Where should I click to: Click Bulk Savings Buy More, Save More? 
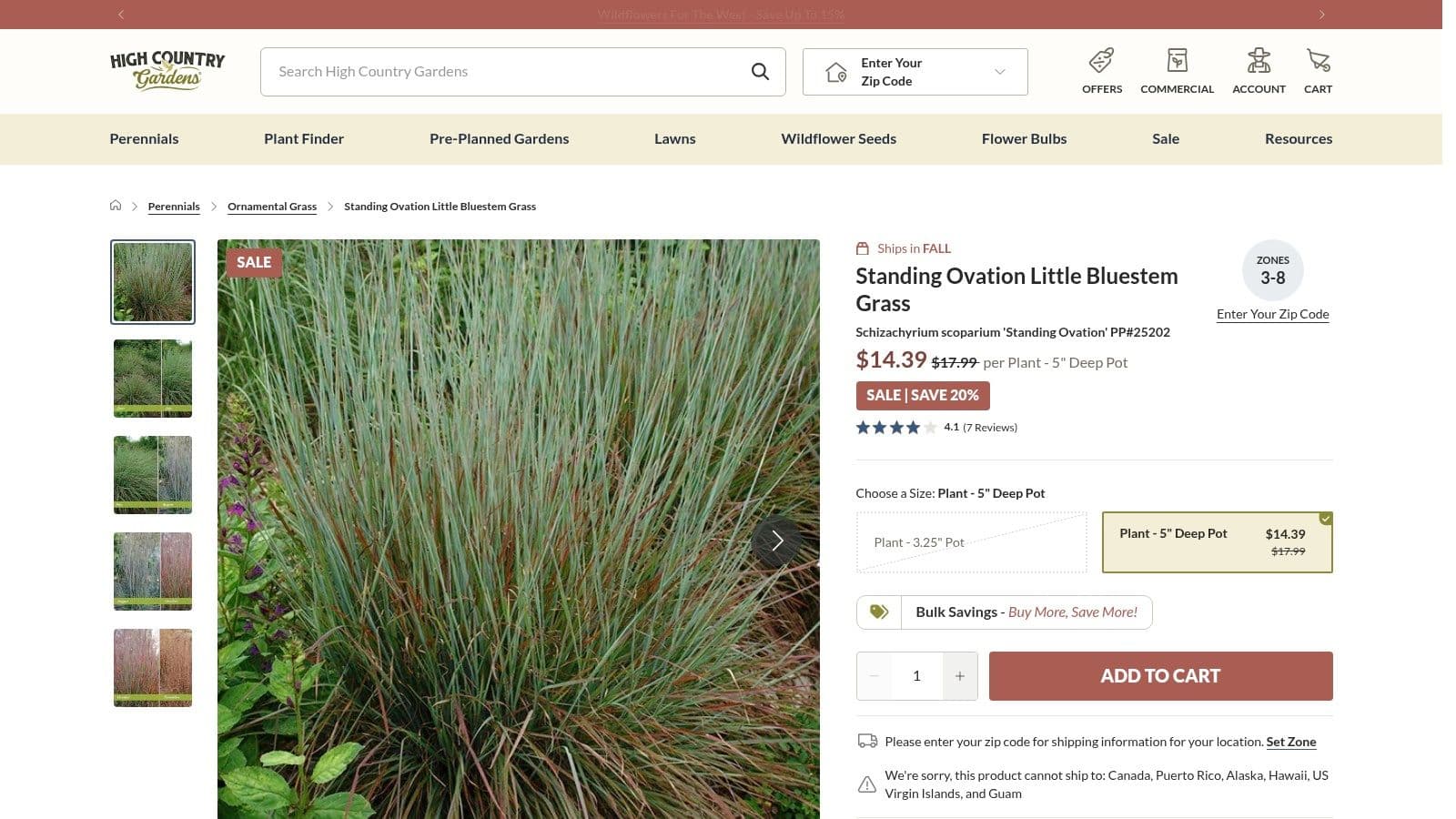click(x=1004, y=612)
